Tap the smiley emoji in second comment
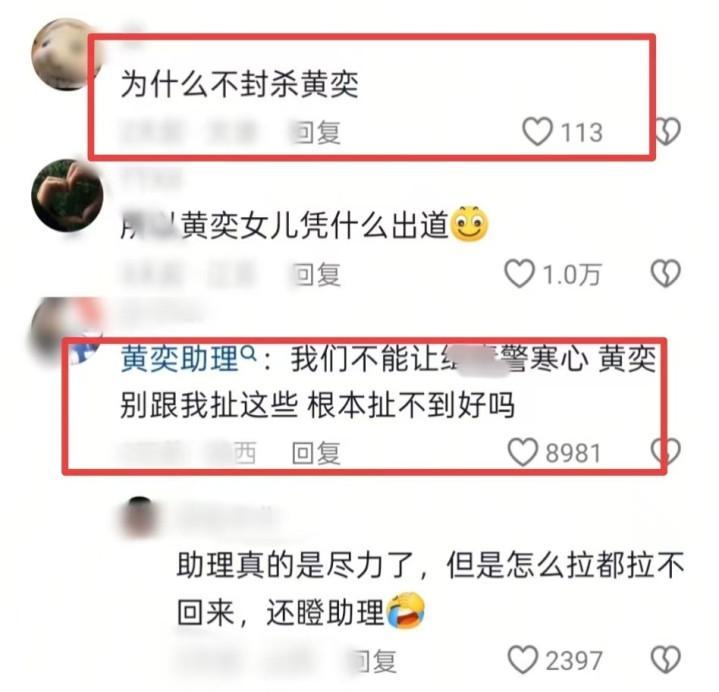Image resolution: width=719 pixels, height=692 pixels. (470, 224)
